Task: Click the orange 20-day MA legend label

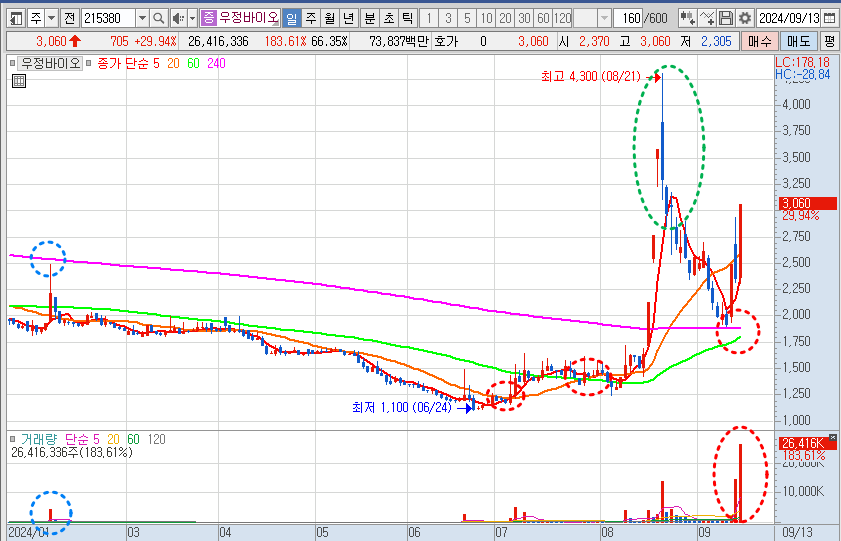Action: pyautogui.click(x=173, y=63)
